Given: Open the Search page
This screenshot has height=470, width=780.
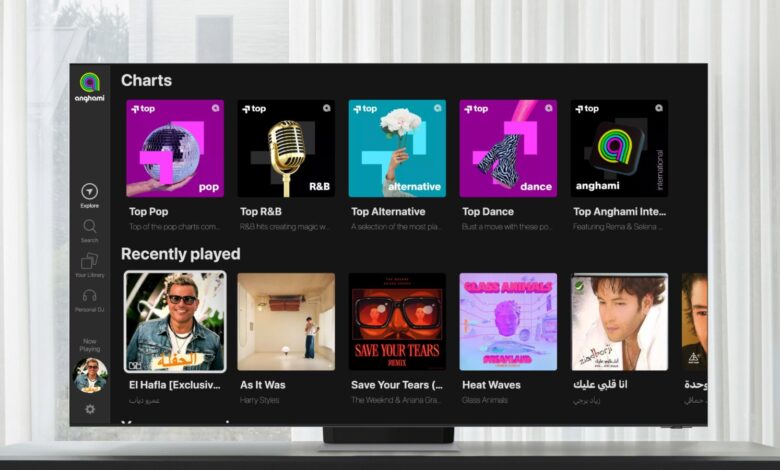Looking at the screenshot, I should [x=90, y=231].
